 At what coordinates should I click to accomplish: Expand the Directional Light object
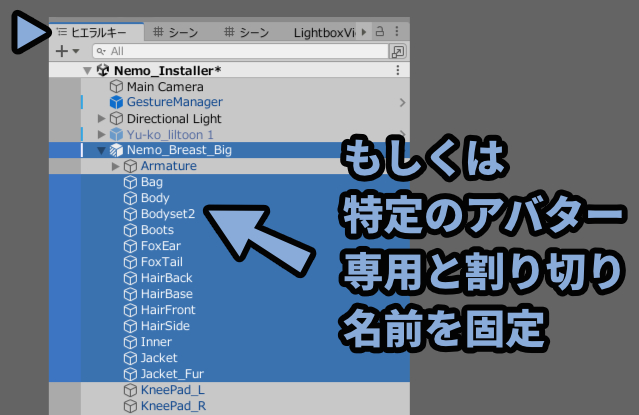pyautogui.click(x=101, y=119)
